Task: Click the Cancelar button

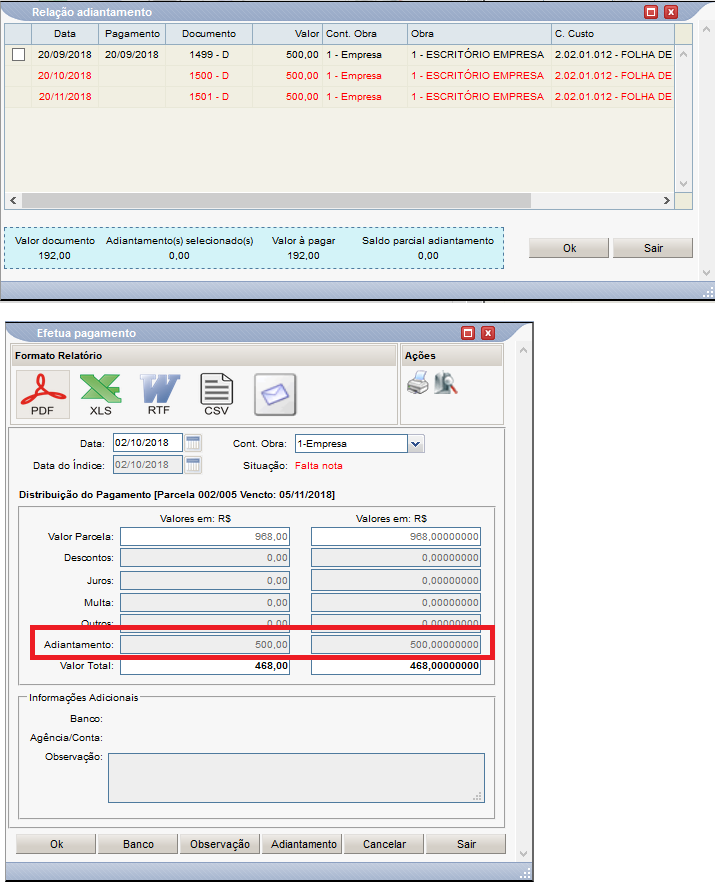Action: coord(384,844)
